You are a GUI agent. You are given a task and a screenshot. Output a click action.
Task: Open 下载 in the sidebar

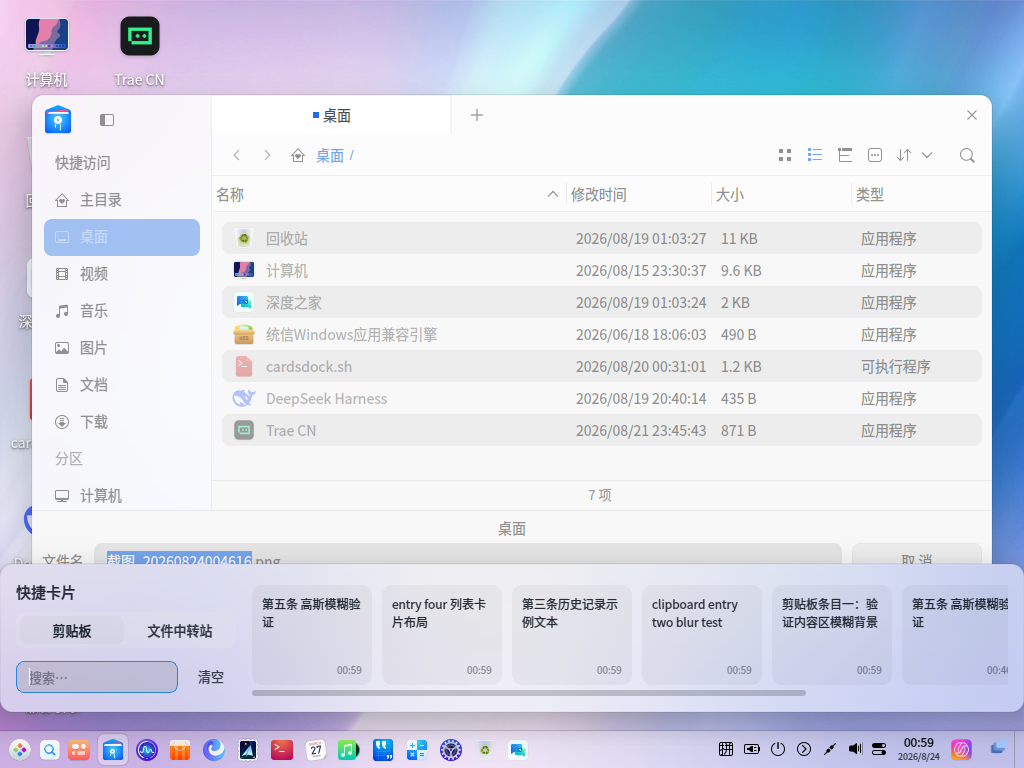122,422
